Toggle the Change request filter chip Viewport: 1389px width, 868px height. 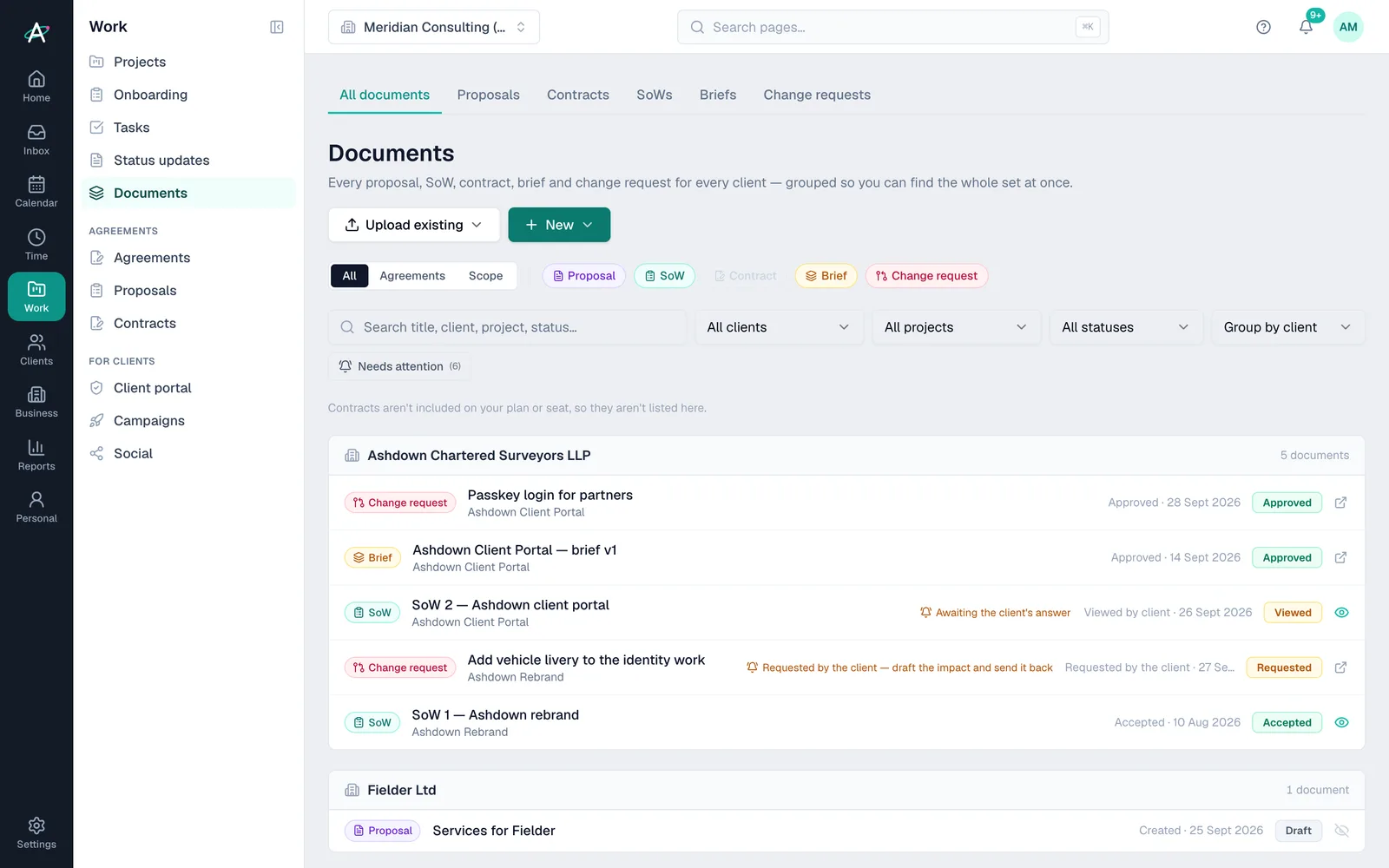point(926,276)
